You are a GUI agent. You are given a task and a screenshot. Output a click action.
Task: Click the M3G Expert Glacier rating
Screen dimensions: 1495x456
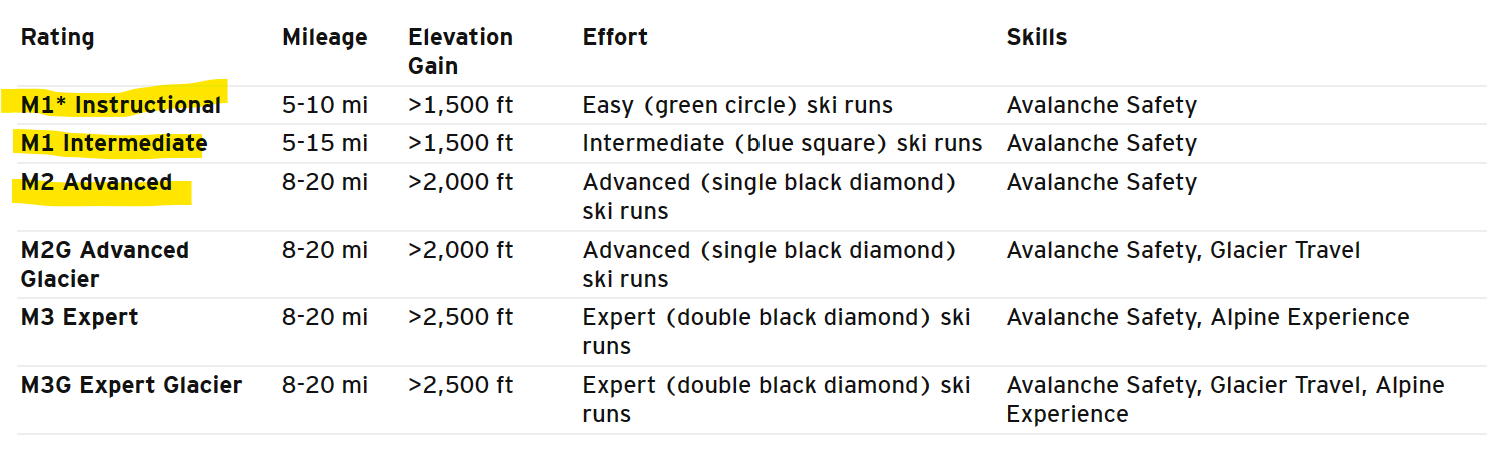pyautogui.click(x=131, y=385)
